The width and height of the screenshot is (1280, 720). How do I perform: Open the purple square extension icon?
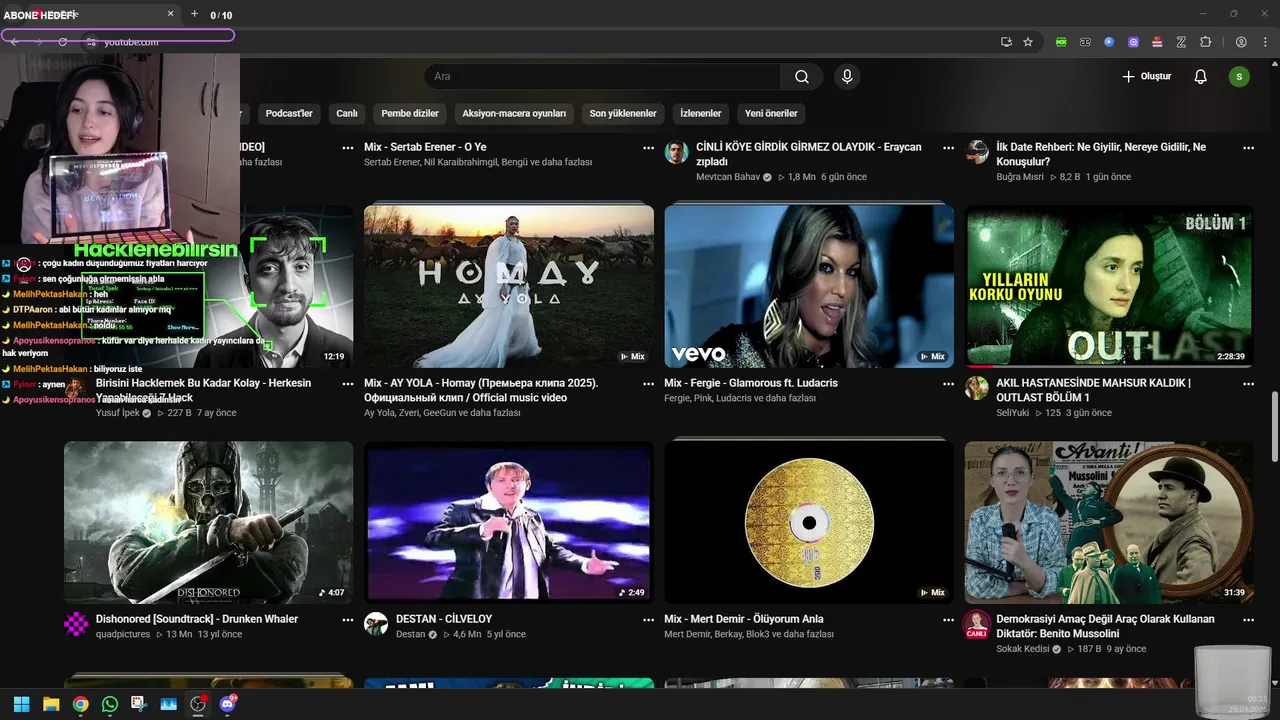[1133, 42]
